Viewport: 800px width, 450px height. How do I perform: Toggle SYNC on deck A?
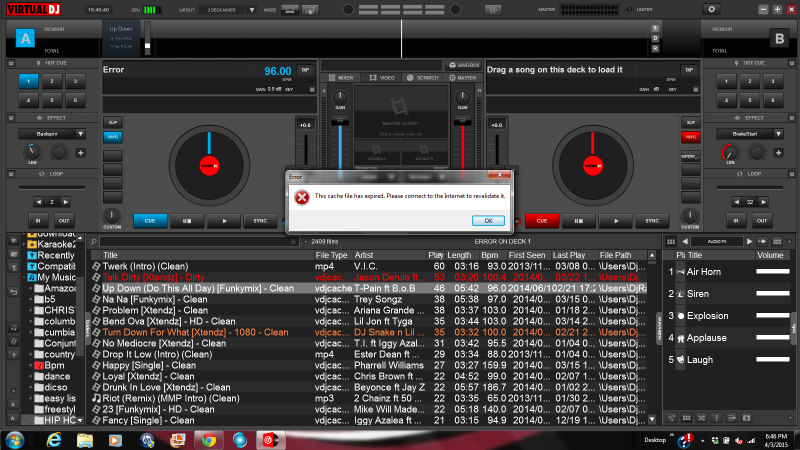pyautogui.click(x=261, y=221)
